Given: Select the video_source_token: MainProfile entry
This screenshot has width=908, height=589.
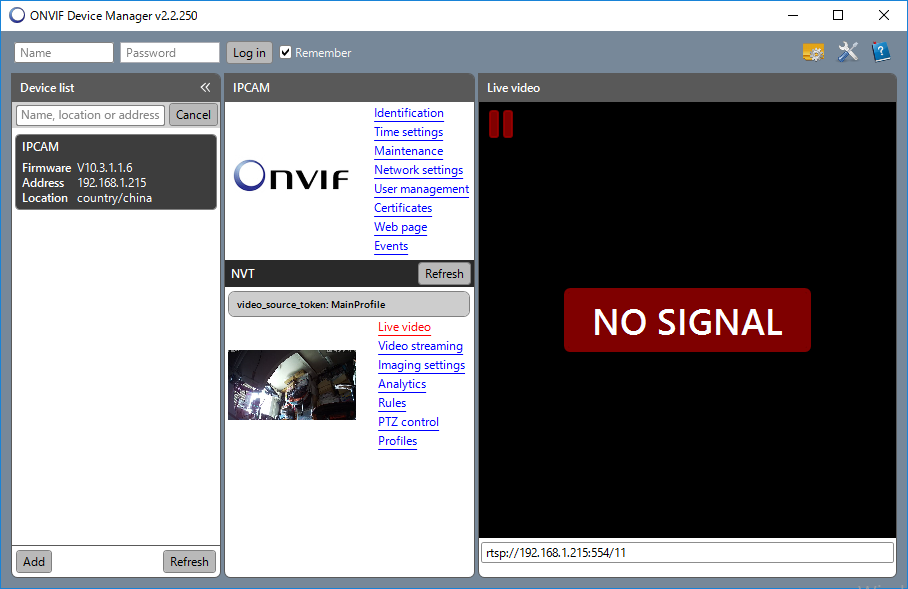Looking at the screenshot, I should point(349,305).
